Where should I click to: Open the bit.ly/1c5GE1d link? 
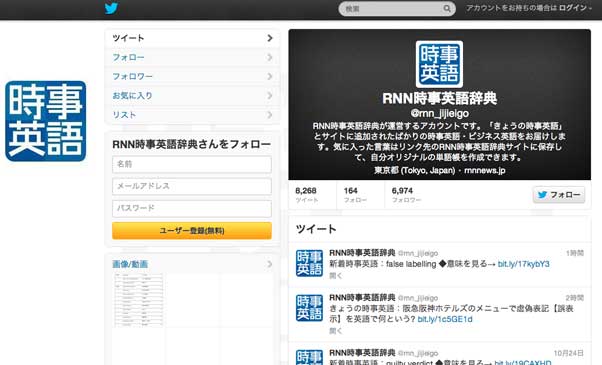[445, 319]
